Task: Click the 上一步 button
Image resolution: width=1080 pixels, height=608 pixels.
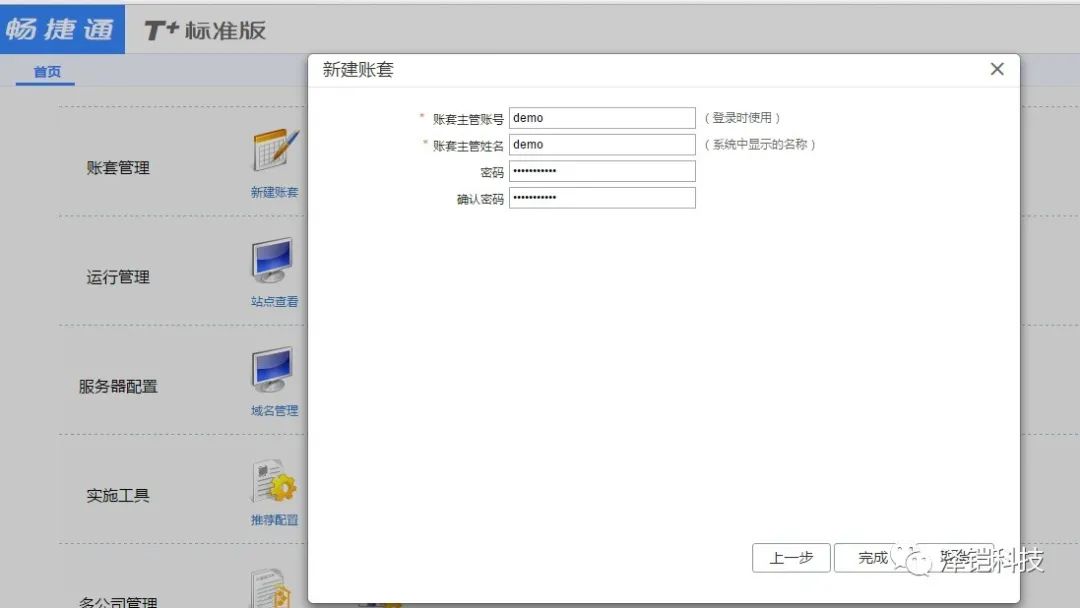Action: (791, 558)
